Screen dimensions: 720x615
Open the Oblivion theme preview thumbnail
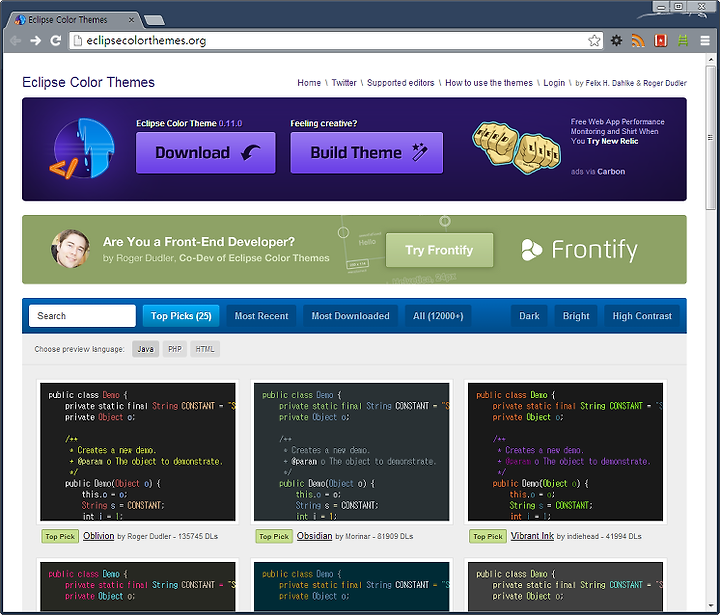(x=137, y=452)
